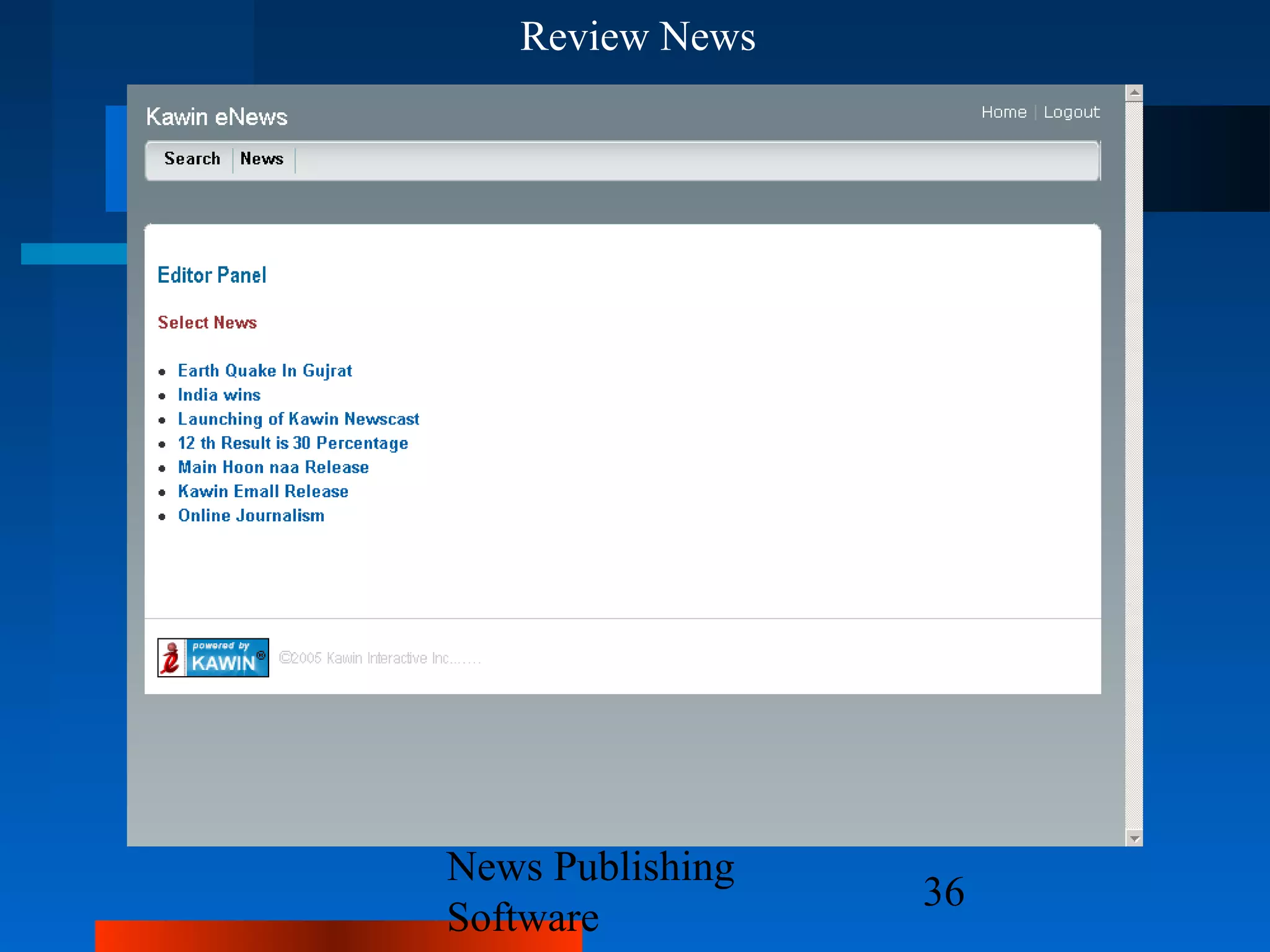Screen dimensions: 1270x952
Task: Click the 'Review News' slide title
Action: [x=637, y=36]
